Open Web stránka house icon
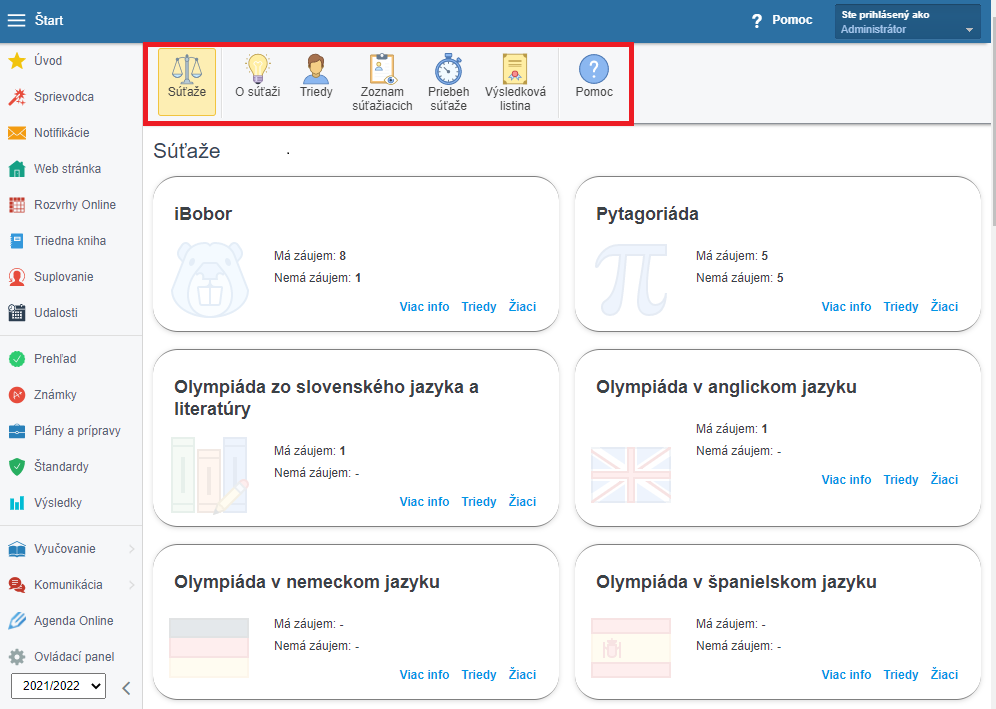The height and width of the screenshot is (709, 996). [17, 169]
